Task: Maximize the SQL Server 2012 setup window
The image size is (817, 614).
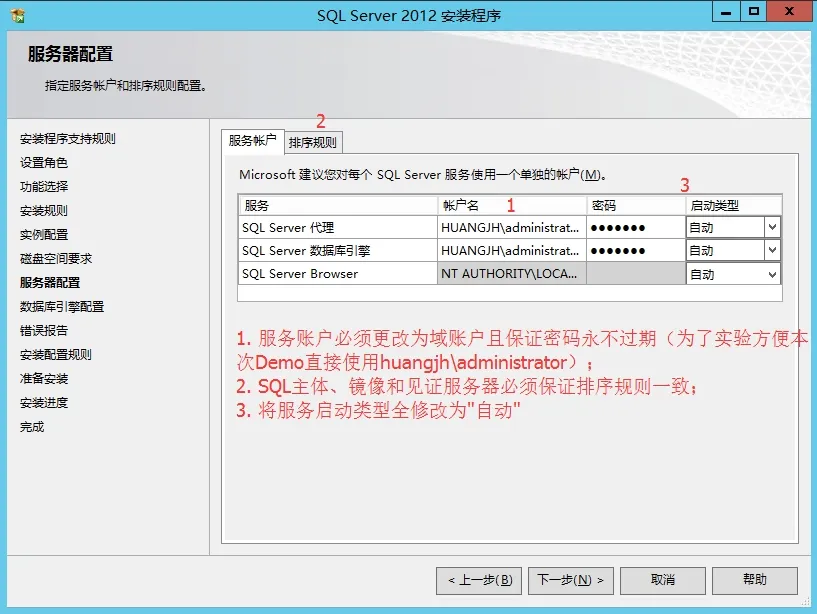Action: (x=753, y=11)
